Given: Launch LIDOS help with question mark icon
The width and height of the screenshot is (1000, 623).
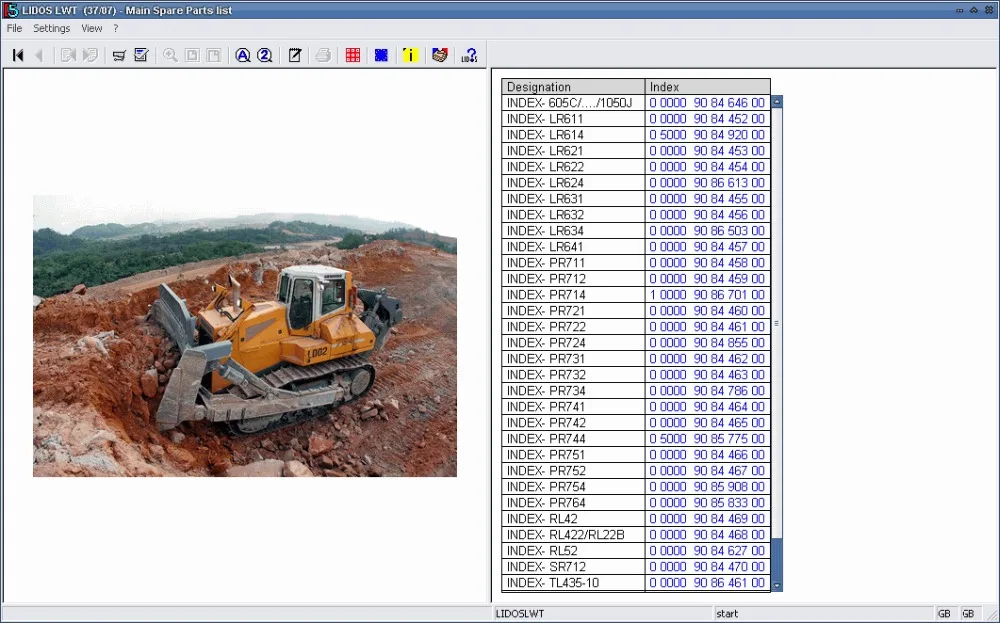Looking at the screenshot, I should point(468,55).
